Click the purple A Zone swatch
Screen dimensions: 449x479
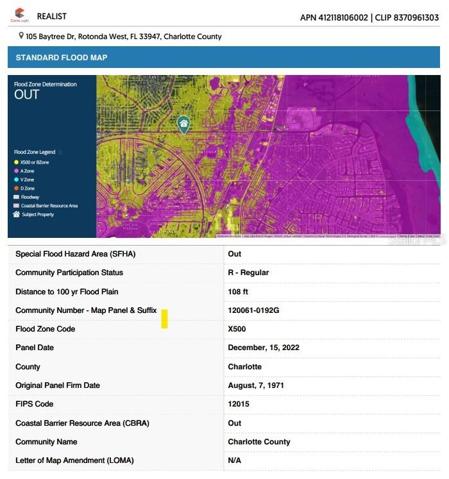click(16, 171)
